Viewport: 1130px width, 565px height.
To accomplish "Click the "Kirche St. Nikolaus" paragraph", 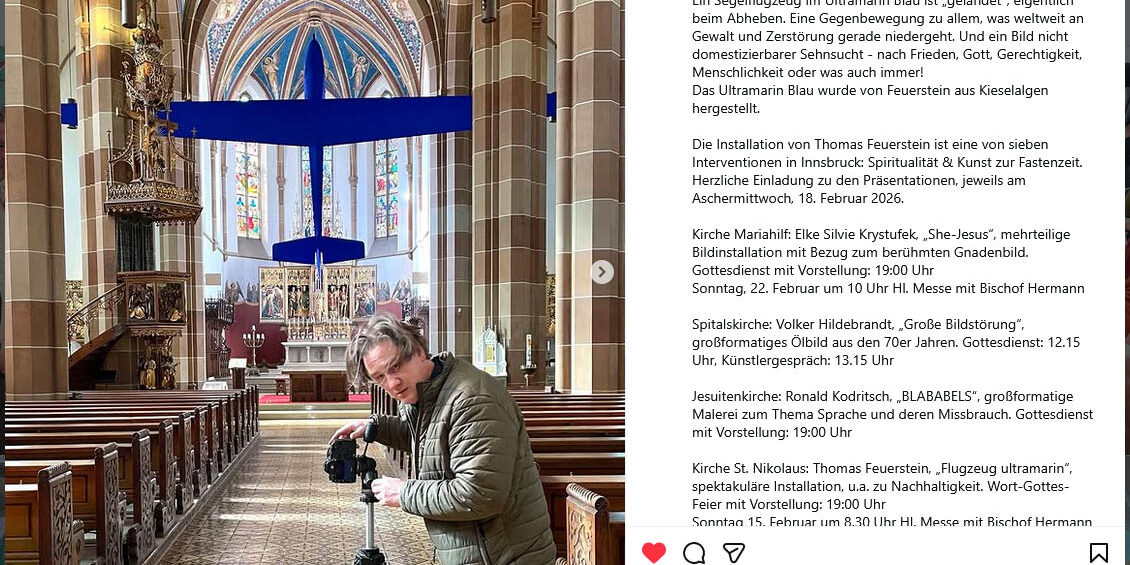I will point(891,495).
